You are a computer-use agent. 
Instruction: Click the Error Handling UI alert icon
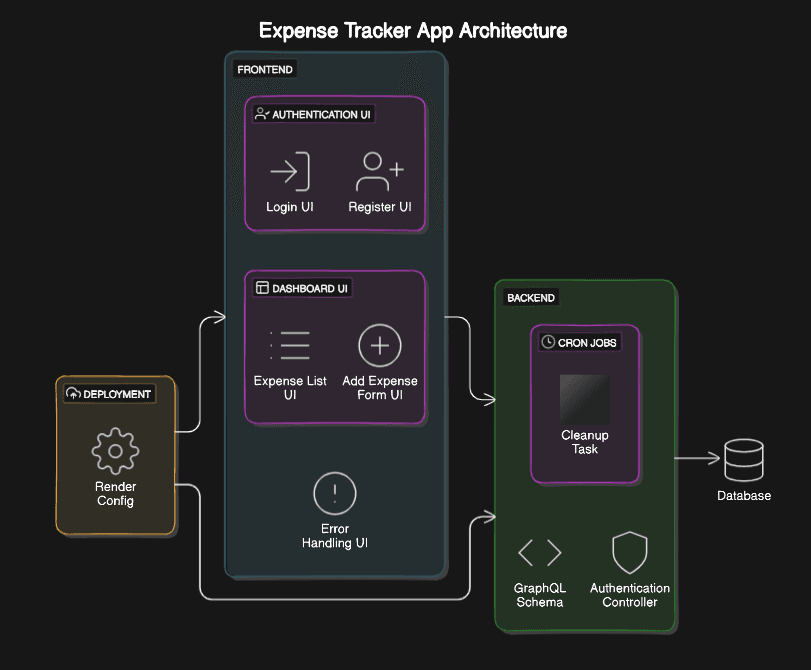[x=334, y=494]
